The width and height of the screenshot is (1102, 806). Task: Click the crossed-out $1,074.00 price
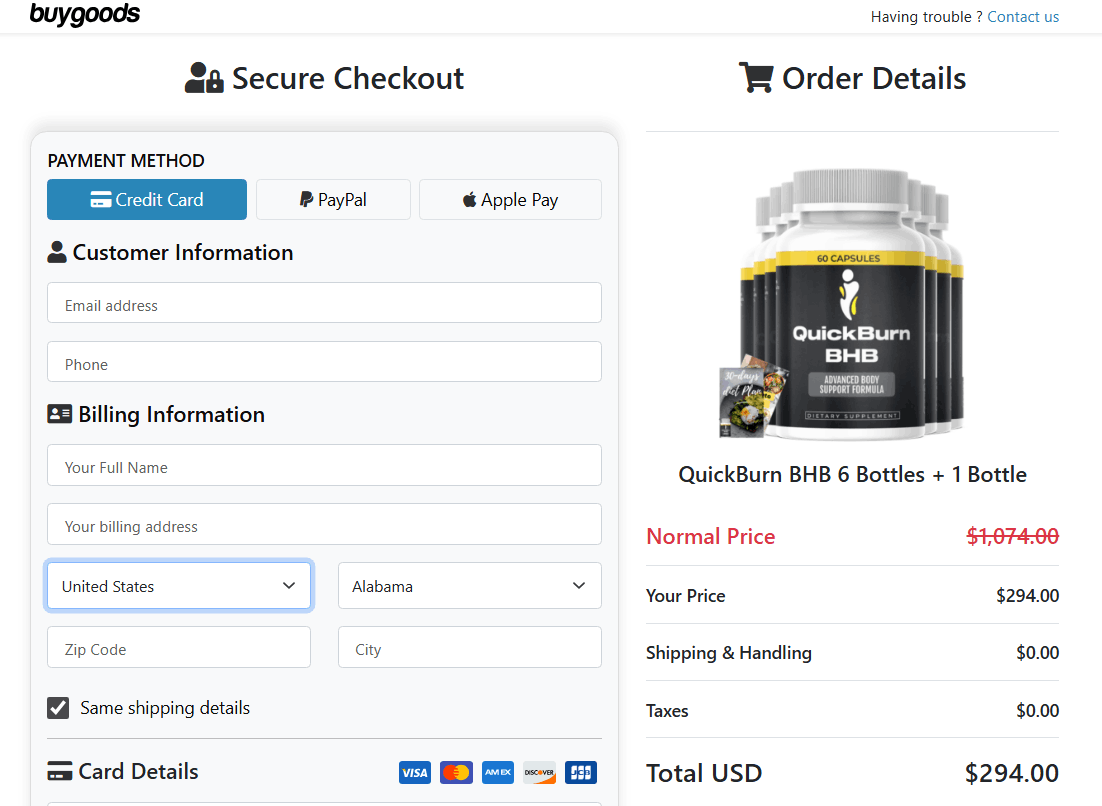[x=1012, y=536]
